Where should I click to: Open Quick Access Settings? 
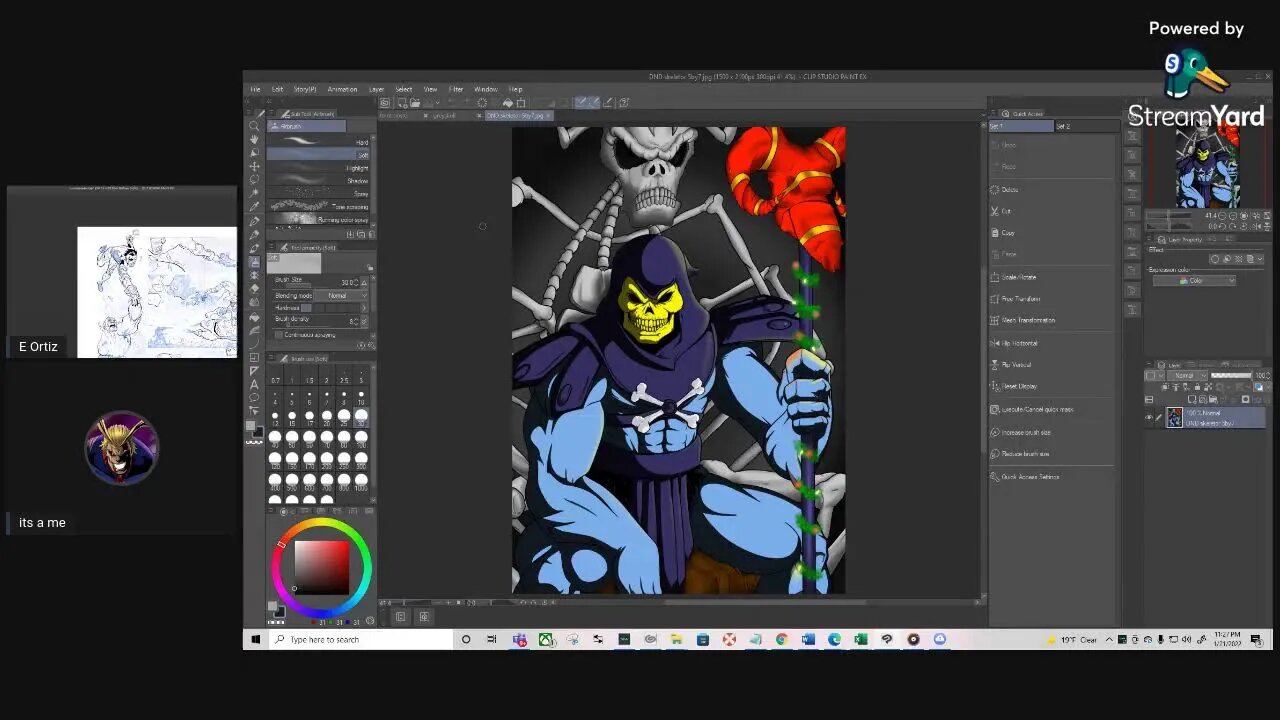click(1030, 477)
